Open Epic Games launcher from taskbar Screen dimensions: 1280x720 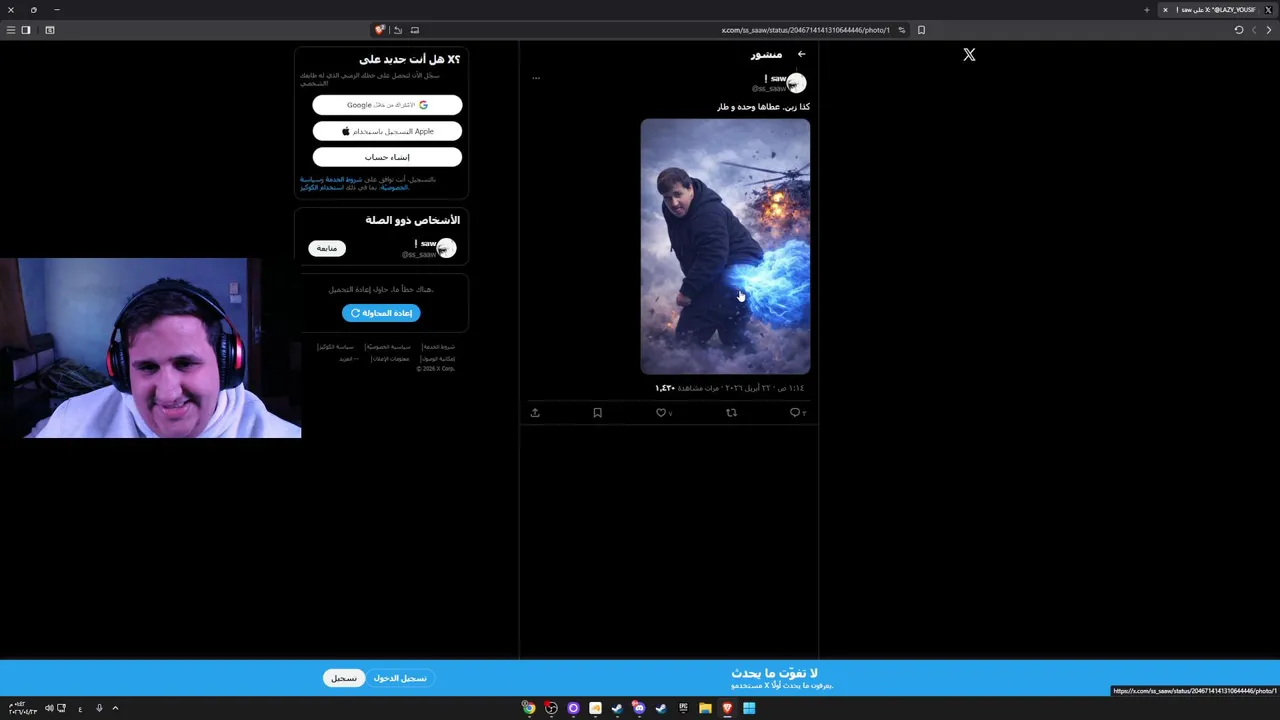coord(683,708)
